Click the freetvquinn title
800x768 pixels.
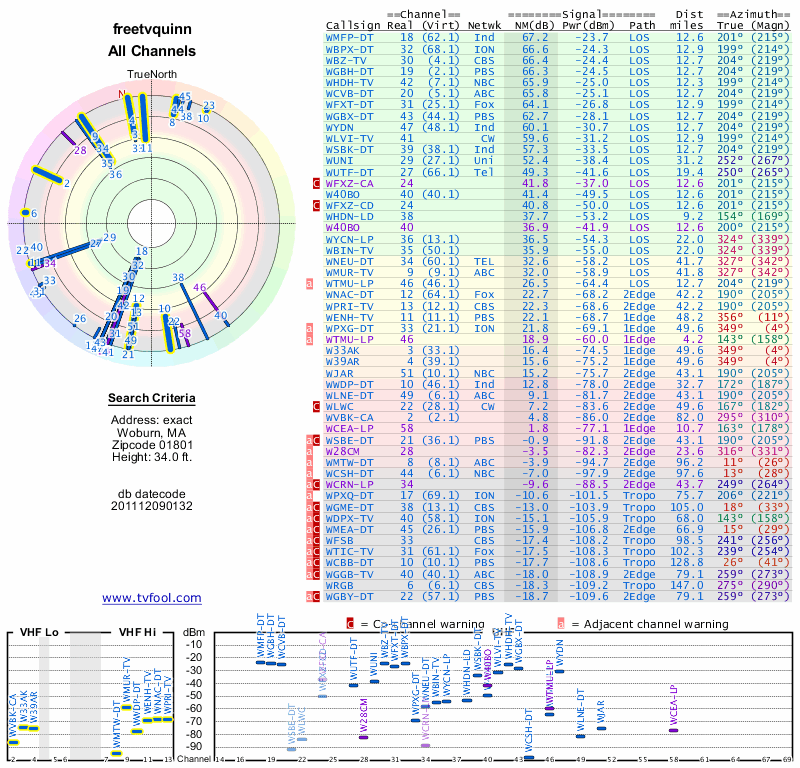152,29
